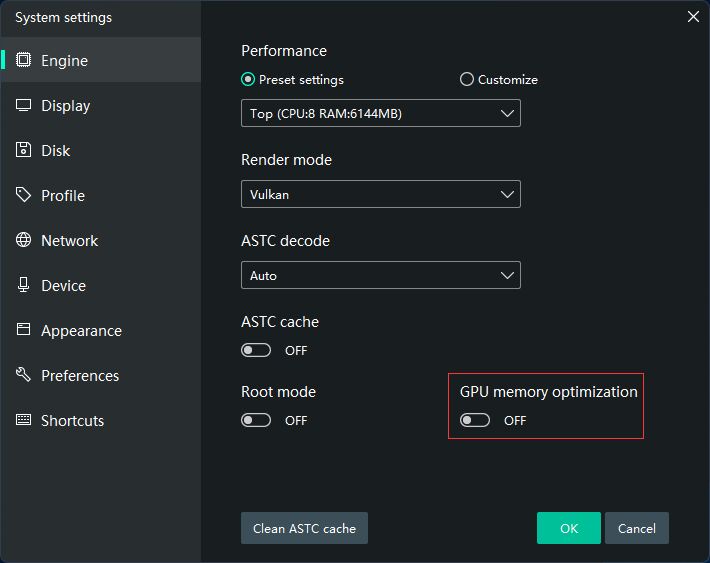
Task: Turn on Root mode switch
Action: point(256,420)
